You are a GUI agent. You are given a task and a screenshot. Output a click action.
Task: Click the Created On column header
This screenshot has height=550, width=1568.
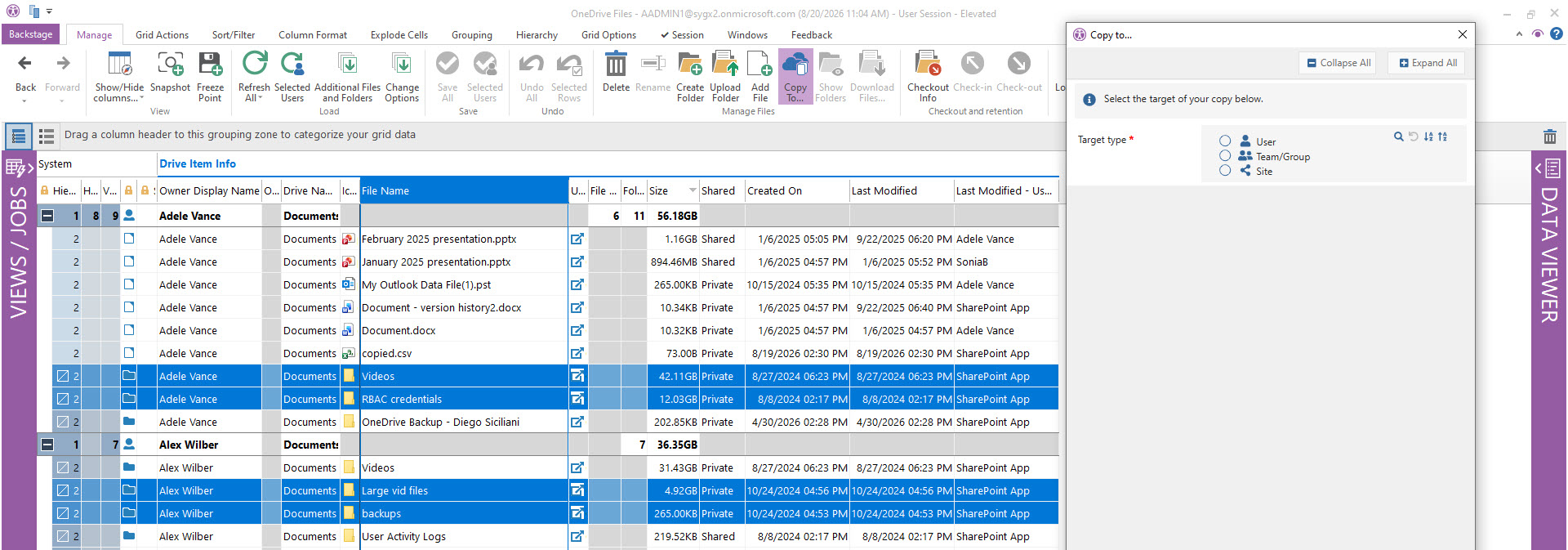point(797,190)
